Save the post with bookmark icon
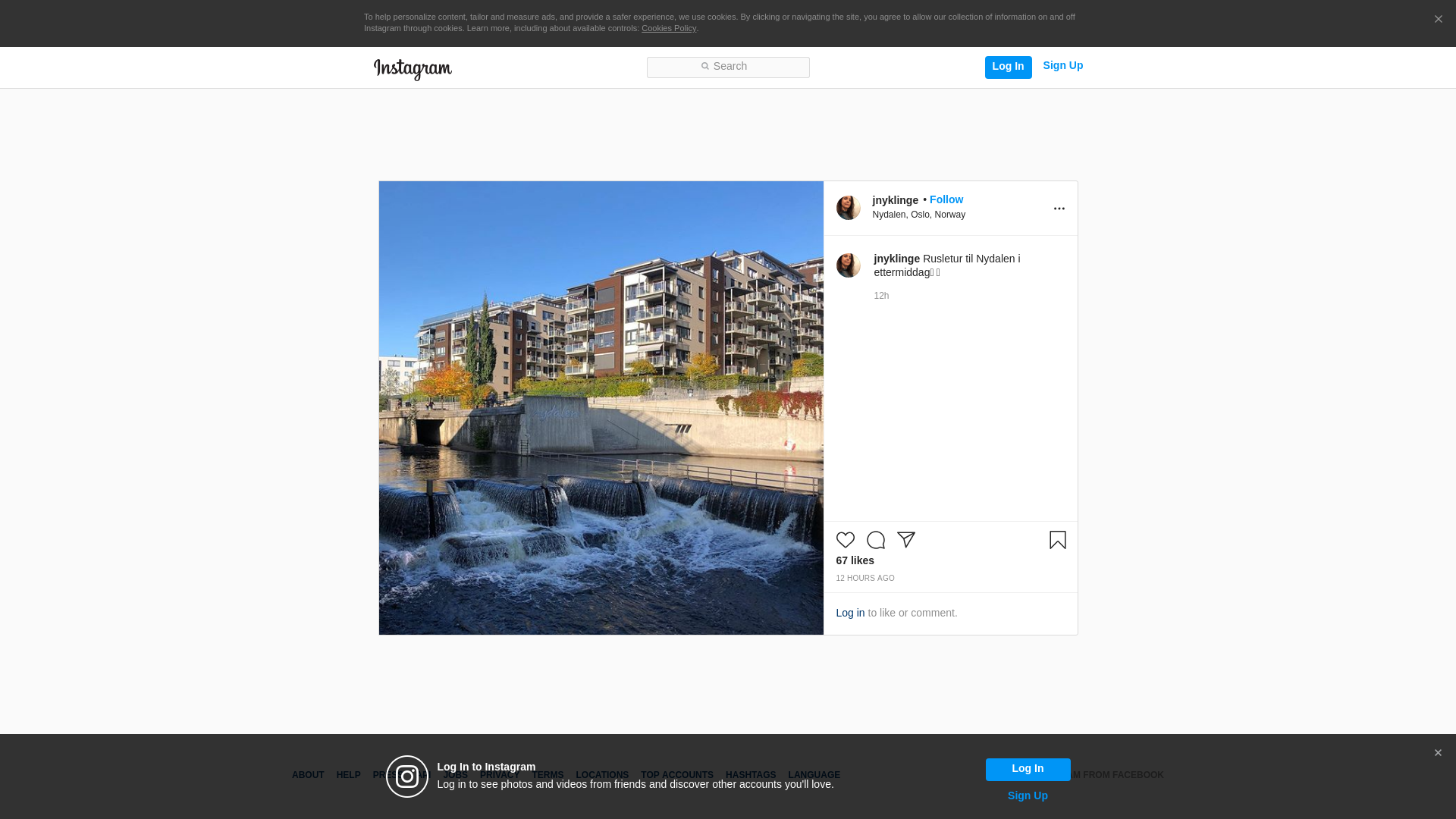This screenshot has width=1456, height=819. coord(1058,540)
